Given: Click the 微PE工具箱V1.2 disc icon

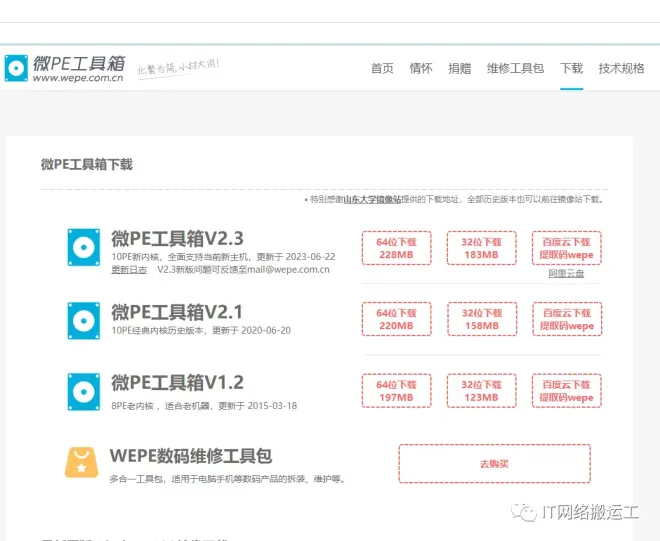Looking at the screenshot, I should [x=84, y=392].
